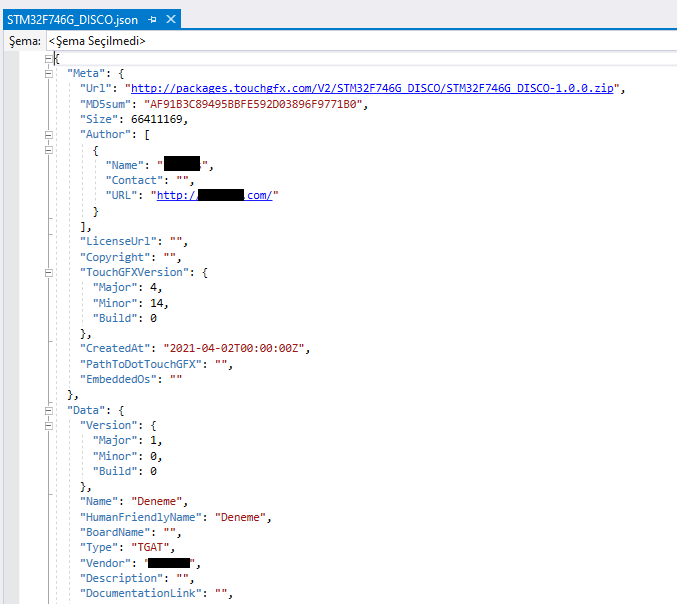
Task: Click the "LicenseUrl" key
Action: 118,241
